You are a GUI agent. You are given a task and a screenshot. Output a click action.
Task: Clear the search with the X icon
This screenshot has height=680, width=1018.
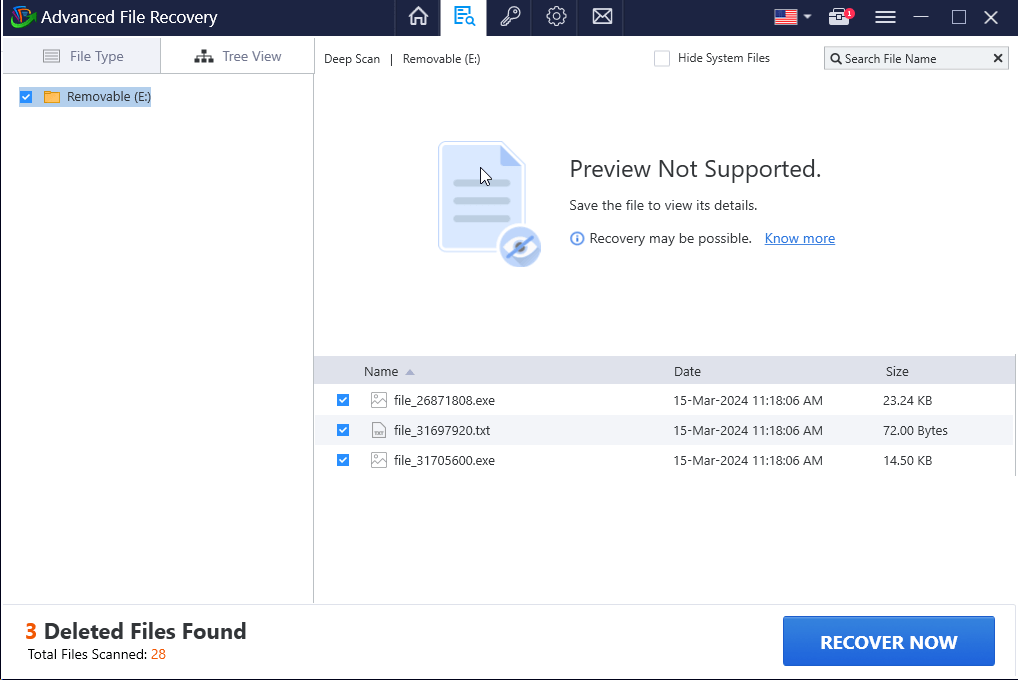coord(997,59)
